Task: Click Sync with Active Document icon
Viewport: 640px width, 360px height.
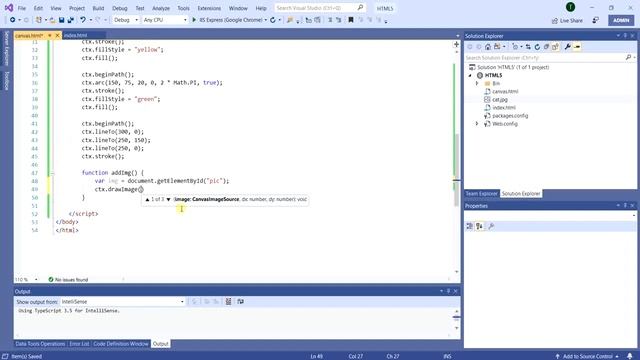Action: (x=528, y=47)
